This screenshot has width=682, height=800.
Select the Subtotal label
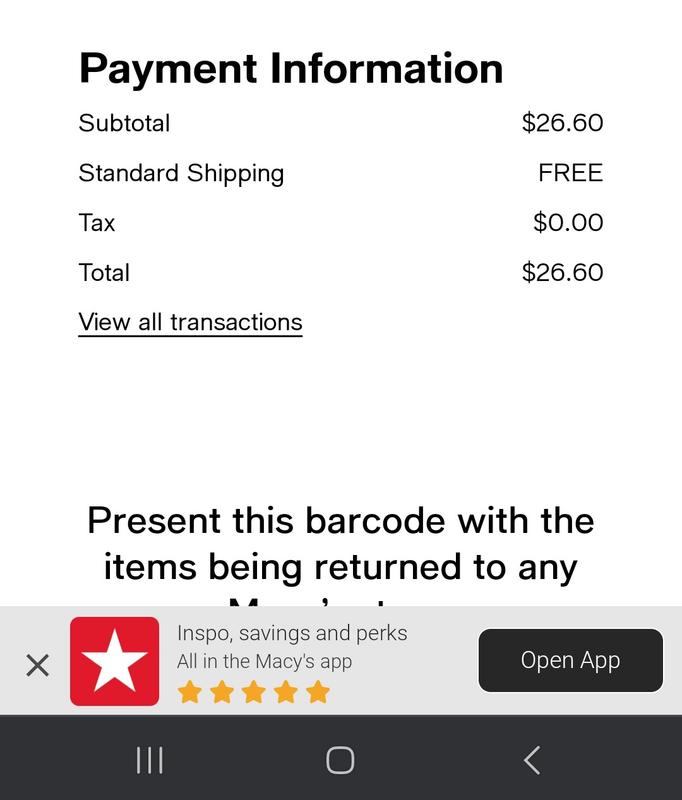point(124,123)
